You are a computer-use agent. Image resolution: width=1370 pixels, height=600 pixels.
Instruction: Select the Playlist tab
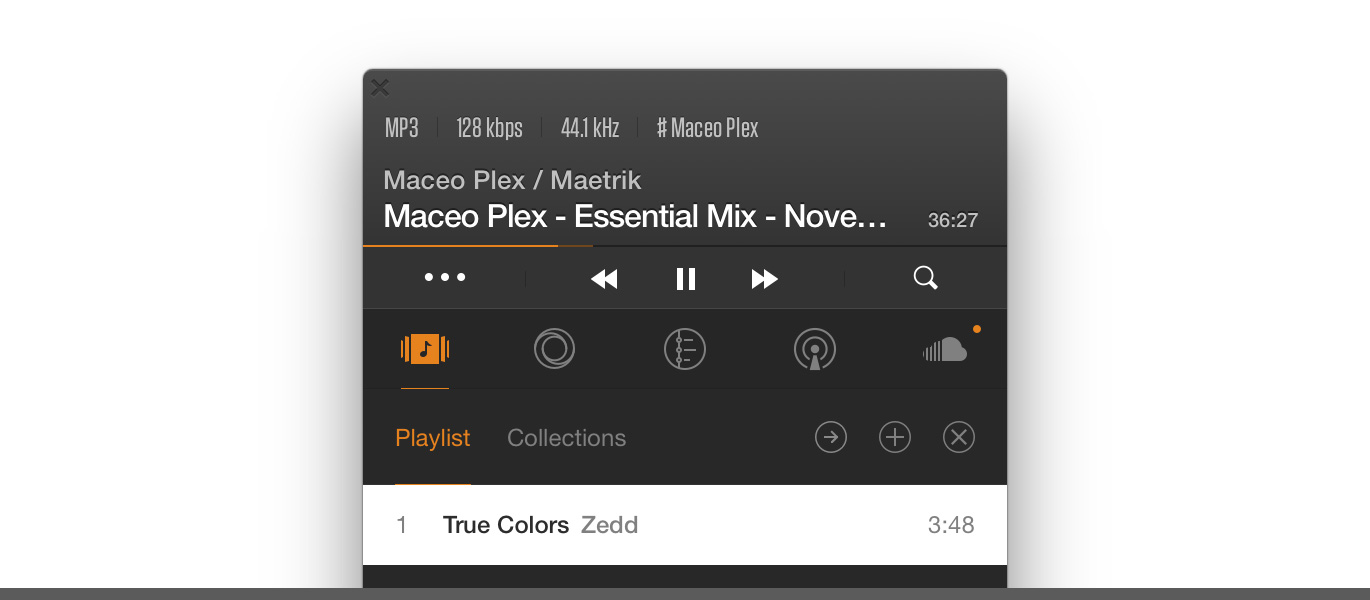(x=433, y=438)
